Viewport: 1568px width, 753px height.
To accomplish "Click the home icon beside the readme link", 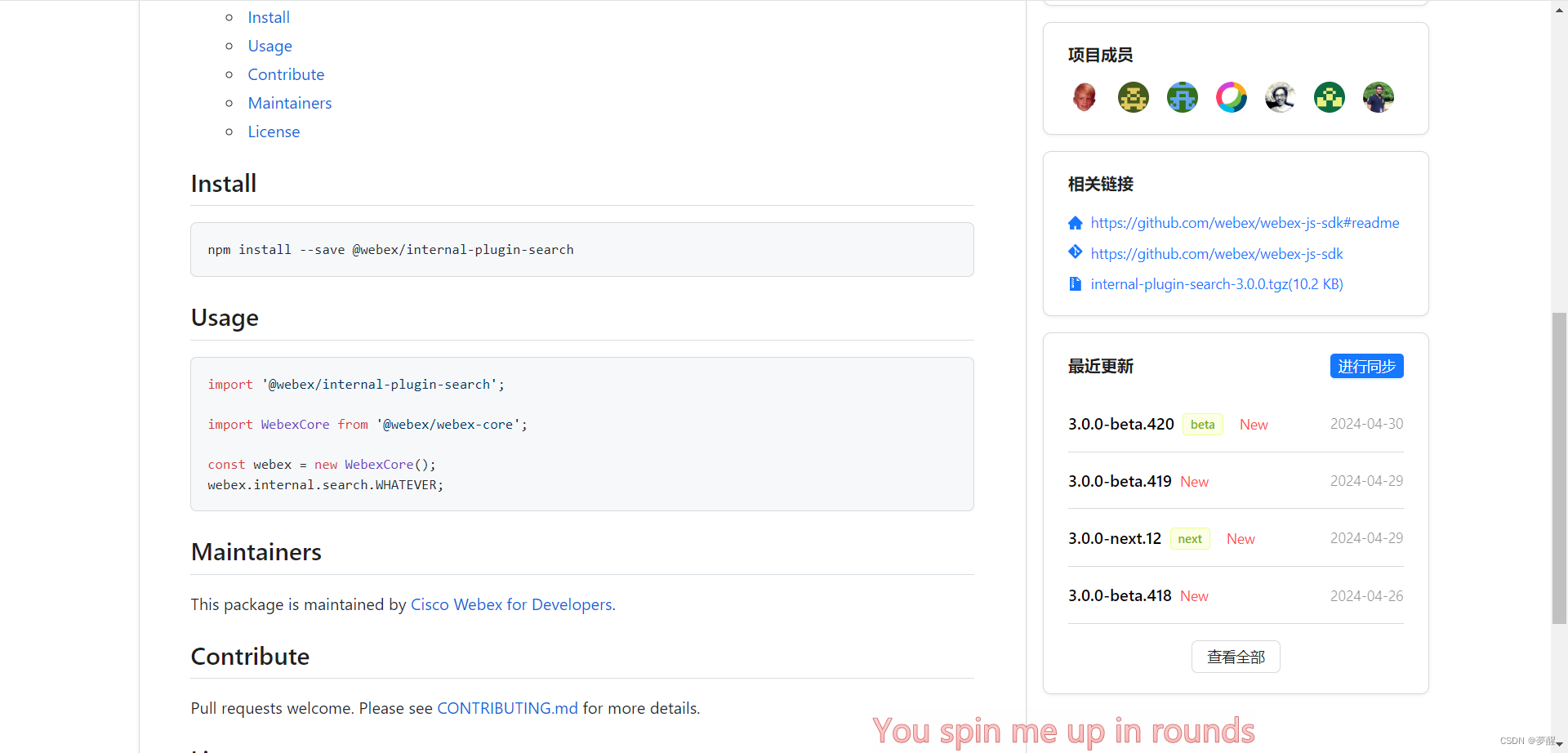I will point(1075,222).
